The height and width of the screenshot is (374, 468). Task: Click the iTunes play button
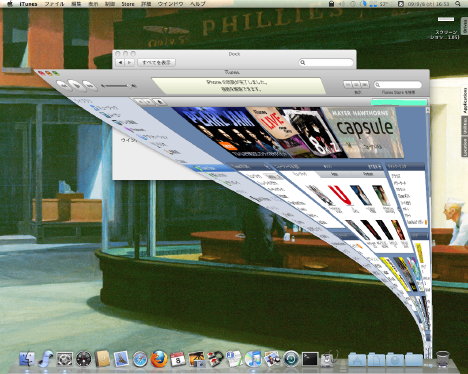coord(77,85)
